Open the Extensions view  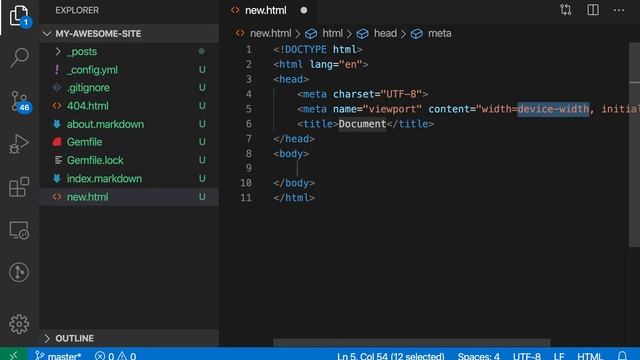coord(19,187)
